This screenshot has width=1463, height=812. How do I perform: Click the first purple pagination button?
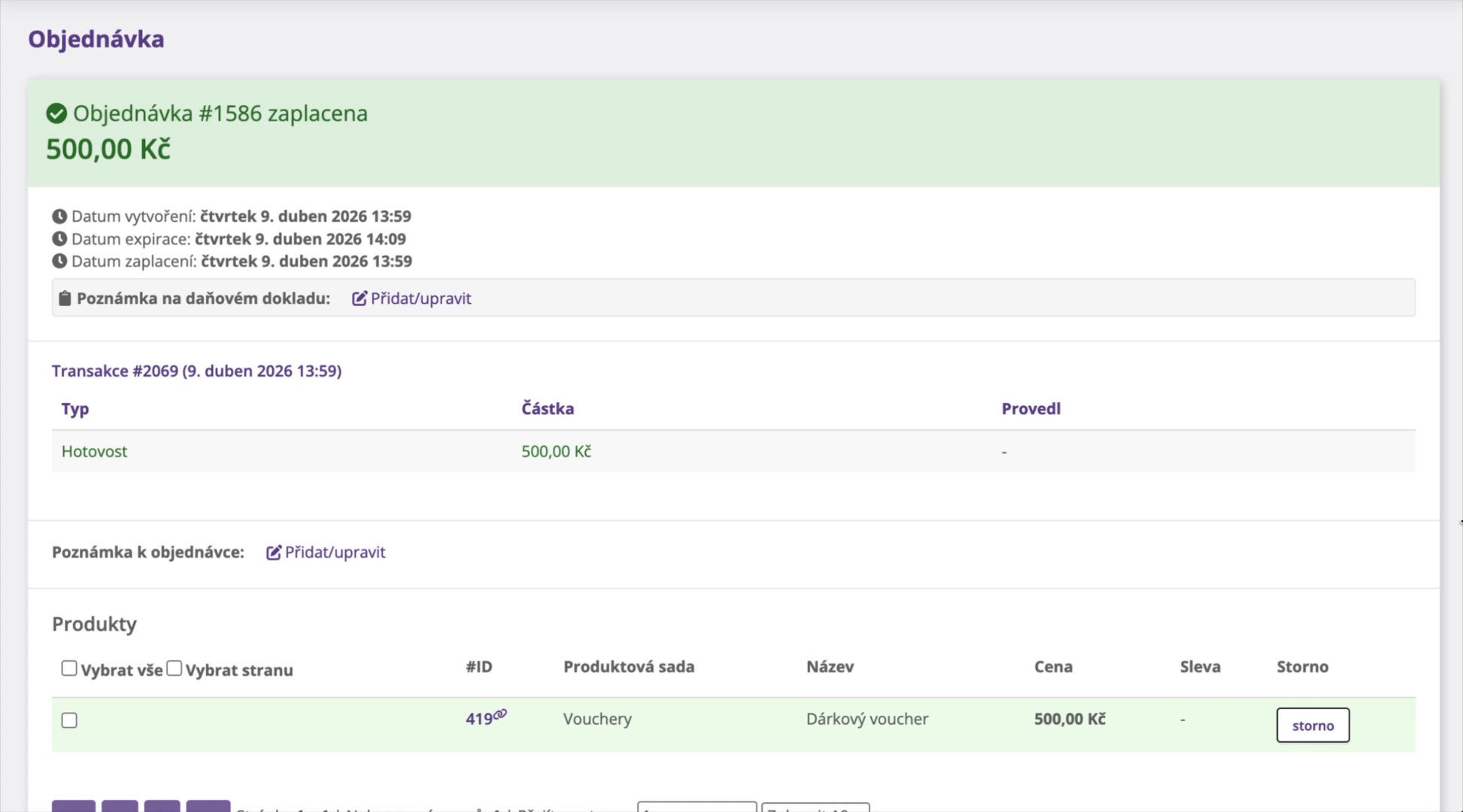coord(74,807)
